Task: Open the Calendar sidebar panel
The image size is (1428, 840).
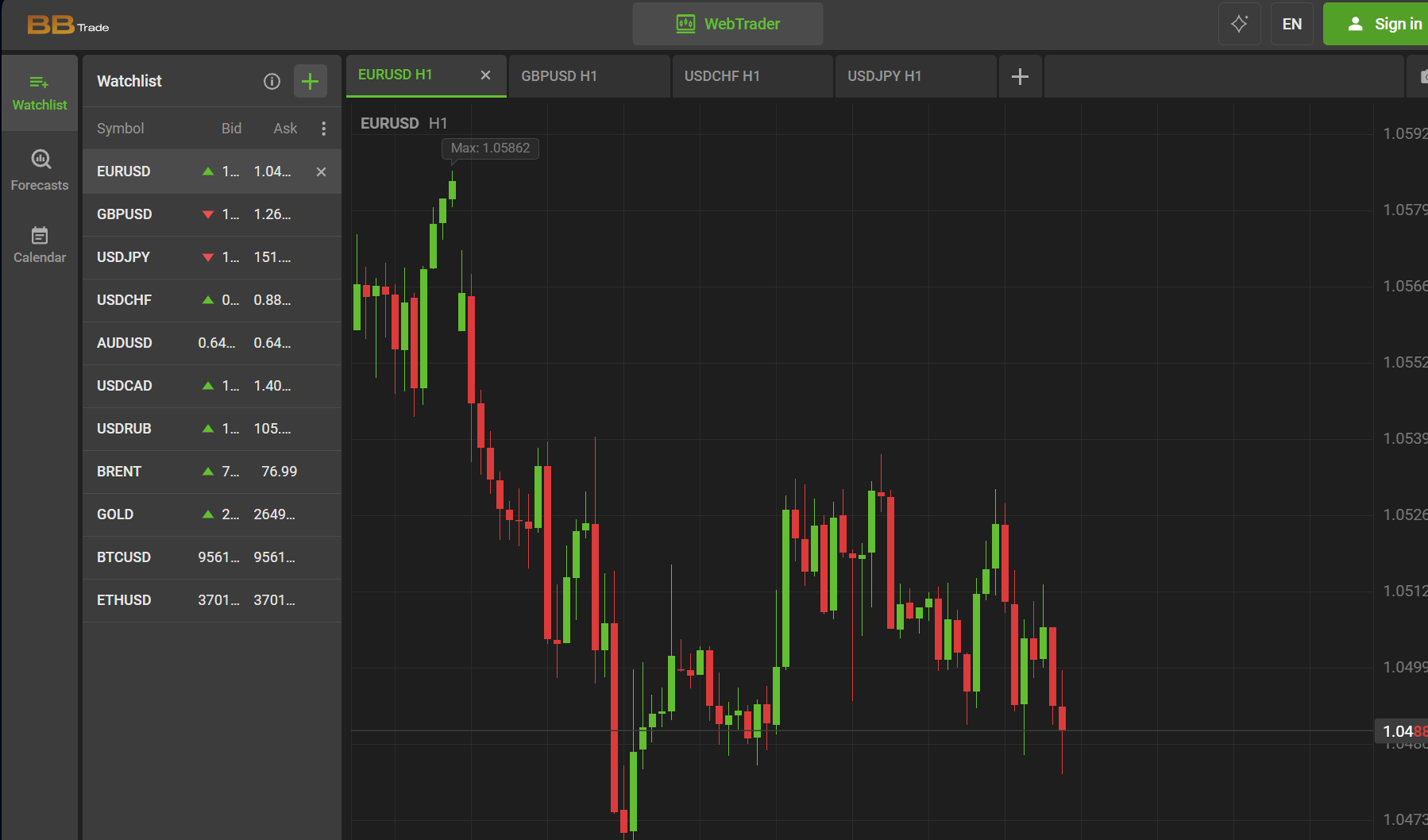Action: click(x=40, y=245)
